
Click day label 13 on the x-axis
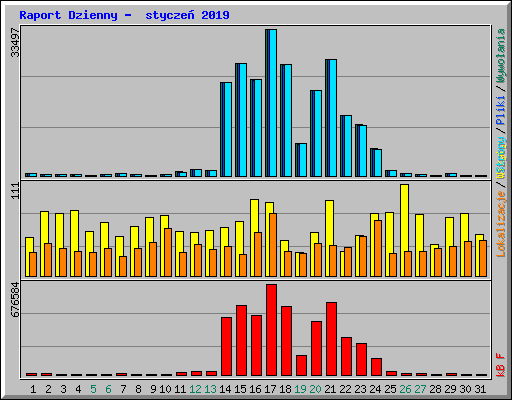[x=210, y=389]
